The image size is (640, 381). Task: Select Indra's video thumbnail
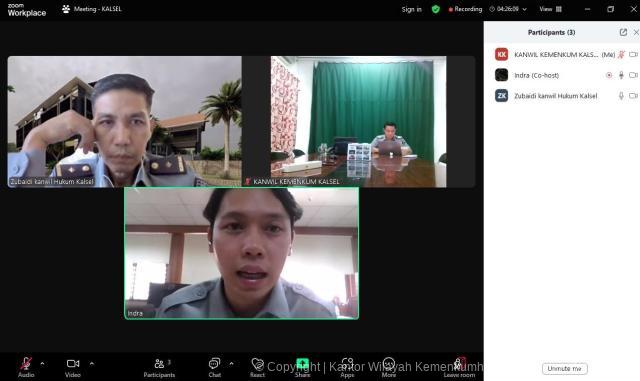pyautogui.click(x=242, y=253)
